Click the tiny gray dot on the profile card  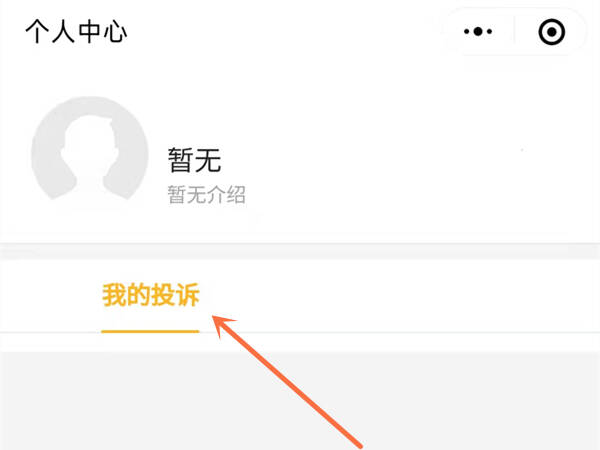point(522,150)
